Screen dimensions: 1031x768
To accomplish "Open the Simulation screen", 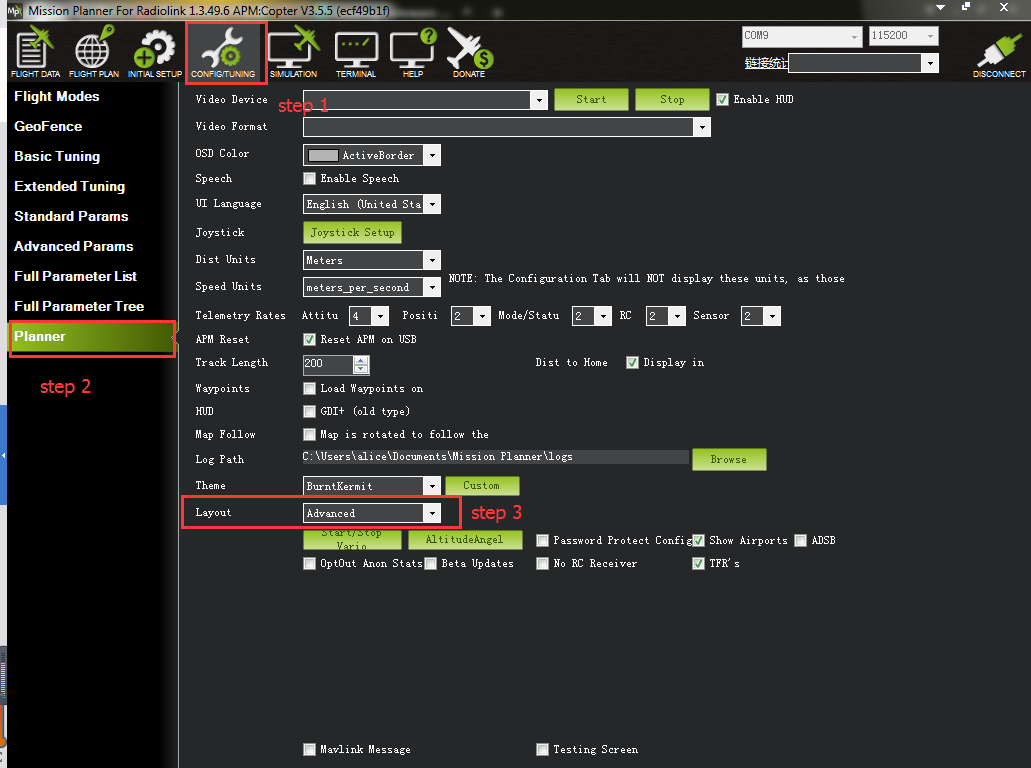I will click(x=293, y=52).
